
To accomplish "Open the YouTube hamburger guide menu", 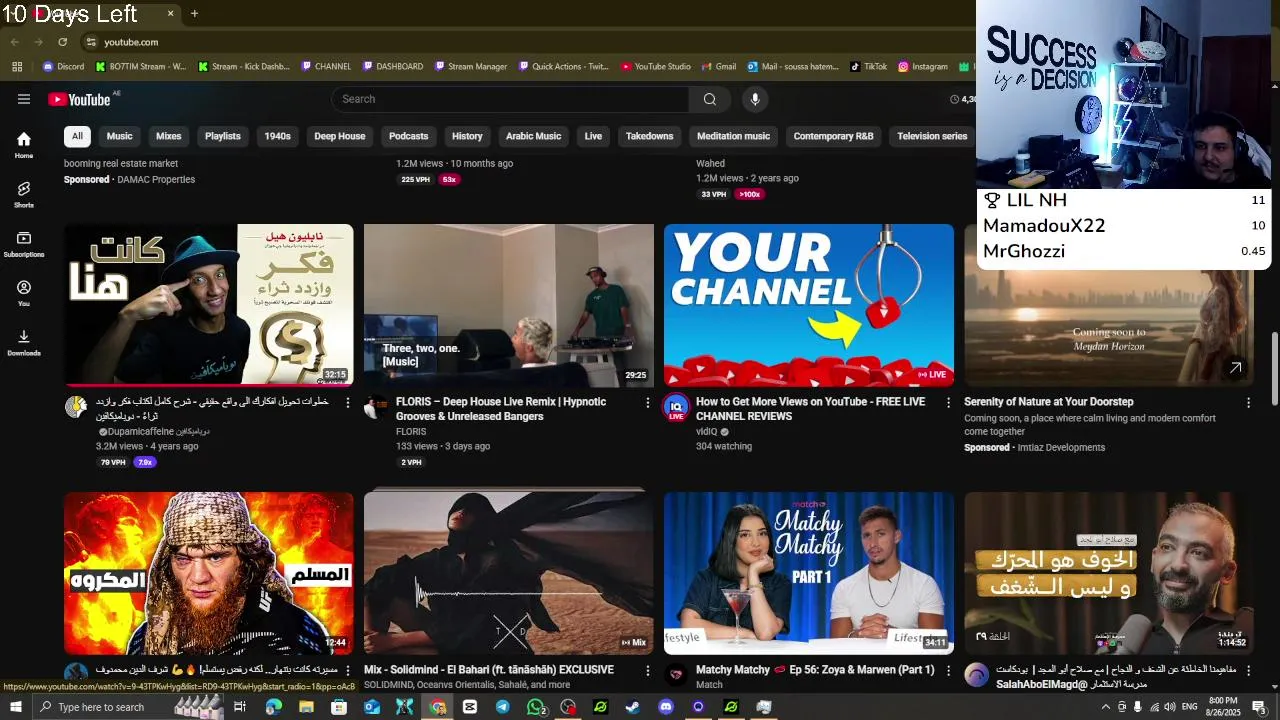I will [x=24, y=99].
